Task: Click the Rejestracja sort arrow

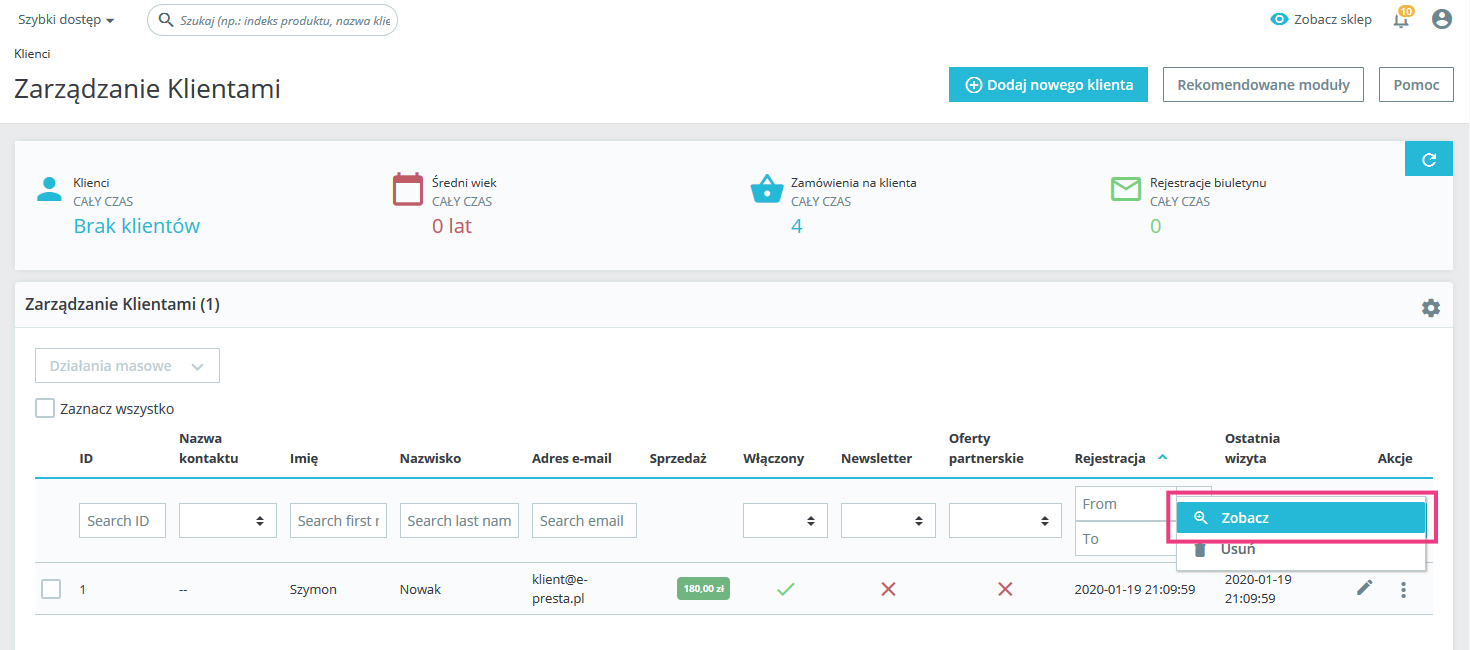Action: [1162, 458]
